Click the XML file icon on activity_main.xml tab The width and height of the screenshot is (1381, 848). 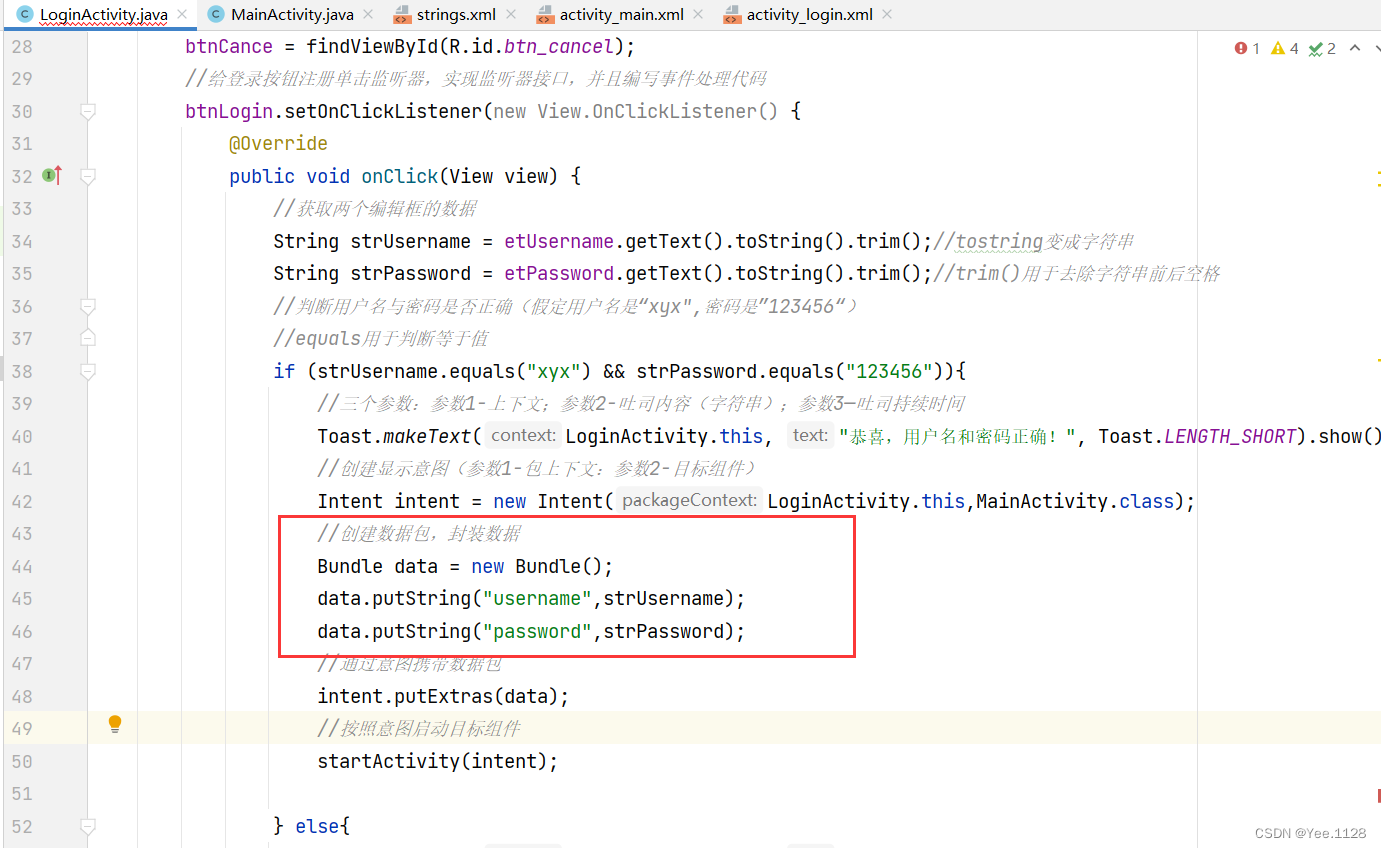click(x=545, y=15)
